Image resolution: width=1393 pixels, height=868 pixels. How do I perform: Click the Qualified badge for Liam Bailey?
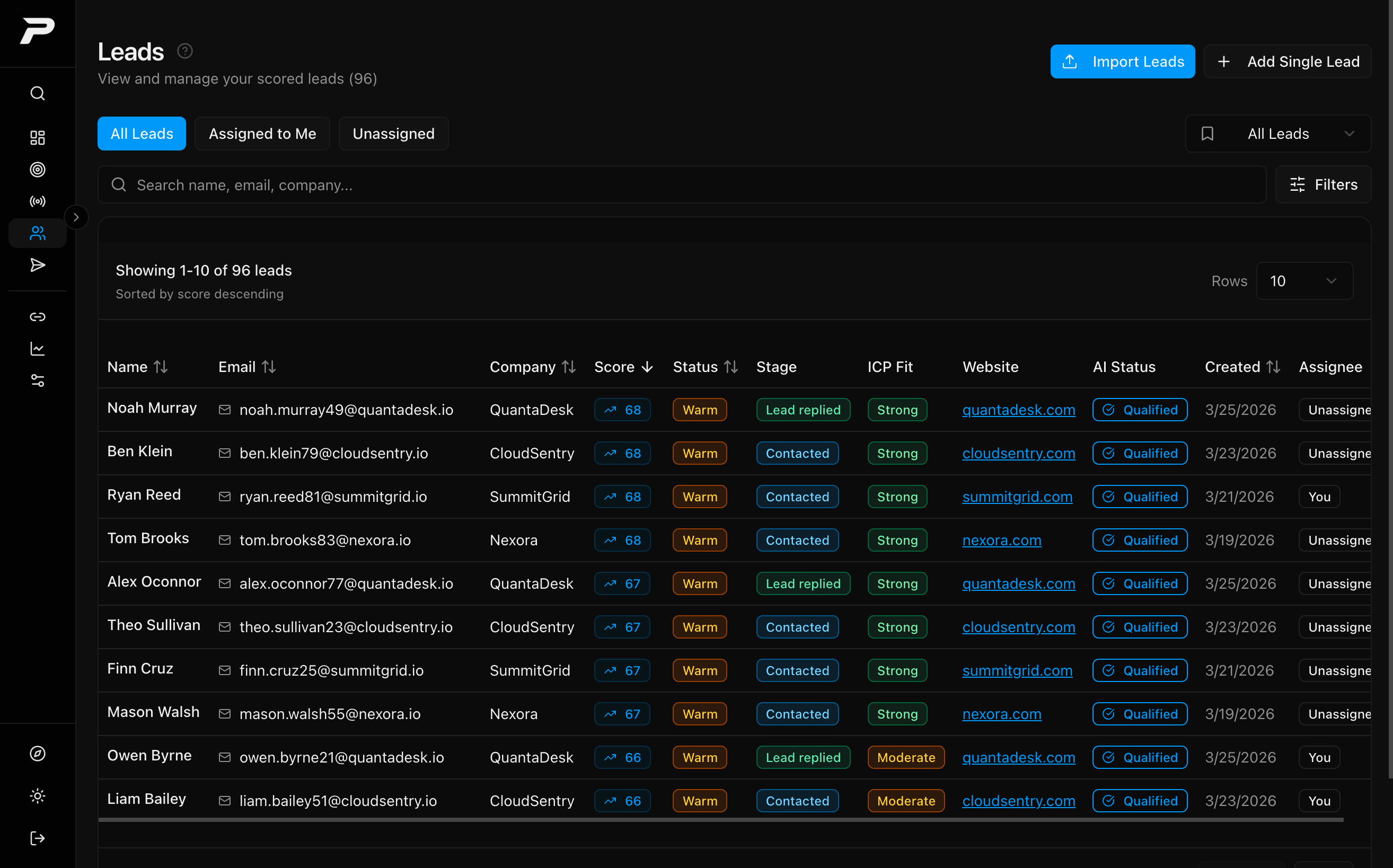coord(1140,800)
